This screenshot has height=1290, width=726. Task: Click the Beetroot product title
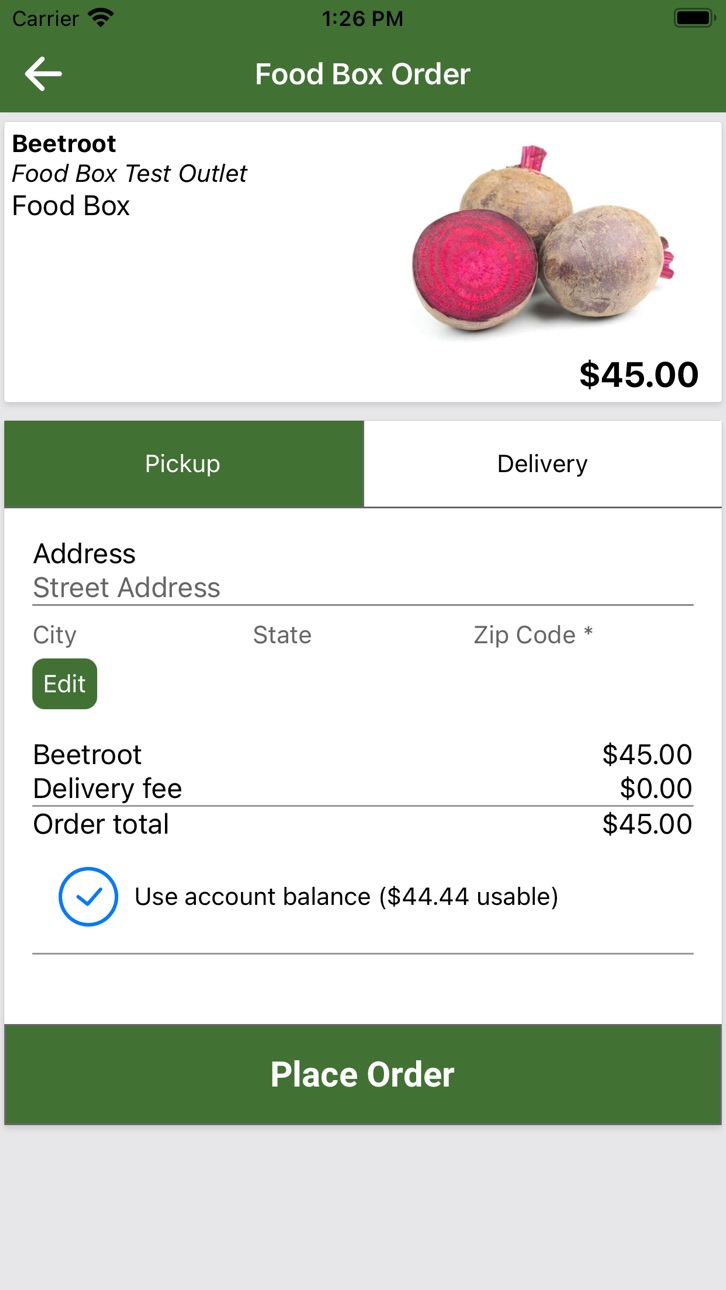tap(64, 144)
